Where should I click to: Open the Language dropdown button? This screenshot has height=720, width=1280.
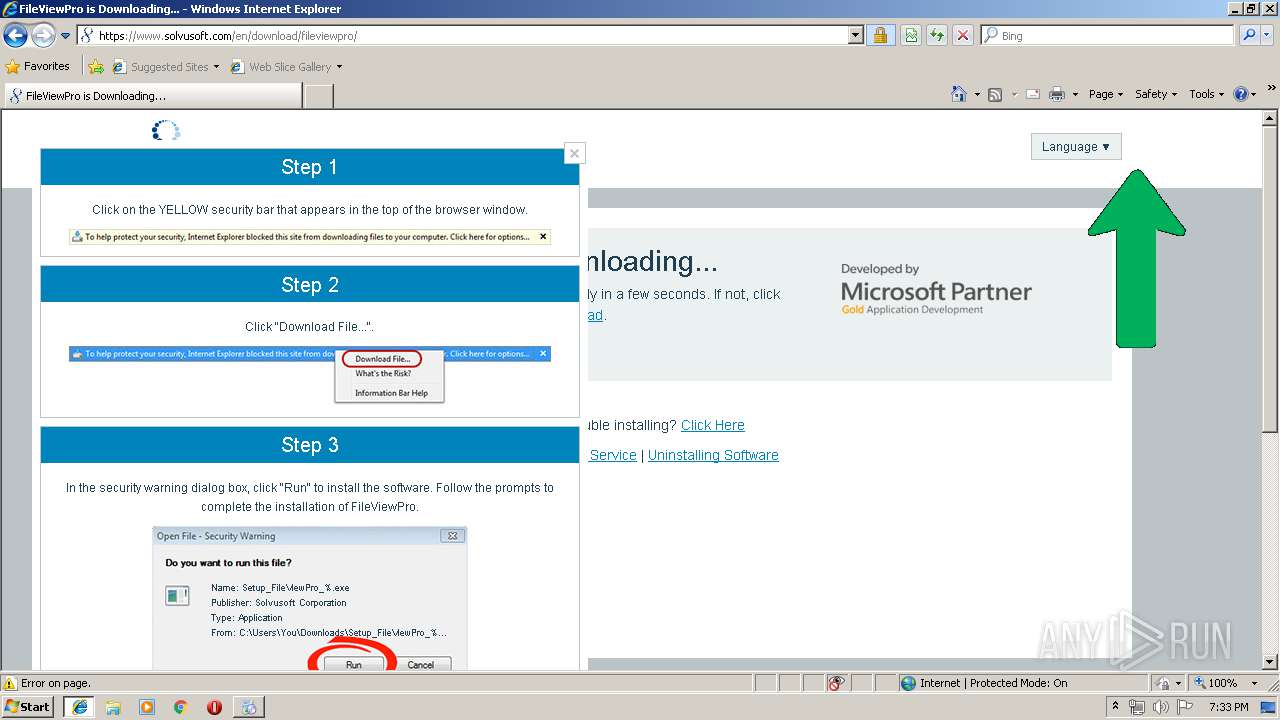coord(1076,146)
